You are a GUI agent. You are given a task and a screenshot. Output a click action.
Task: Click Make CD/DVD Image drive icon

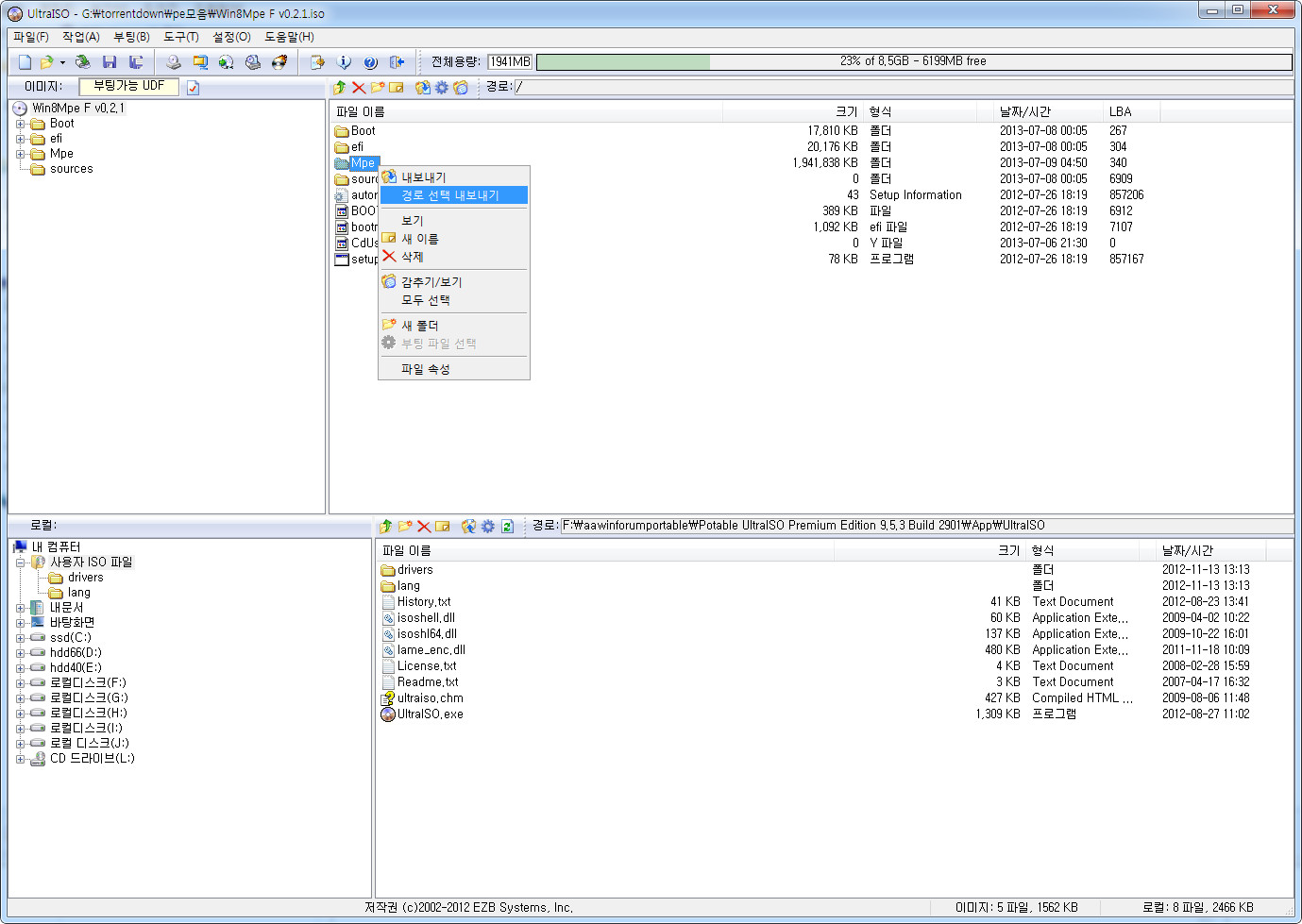click(174, 62)
